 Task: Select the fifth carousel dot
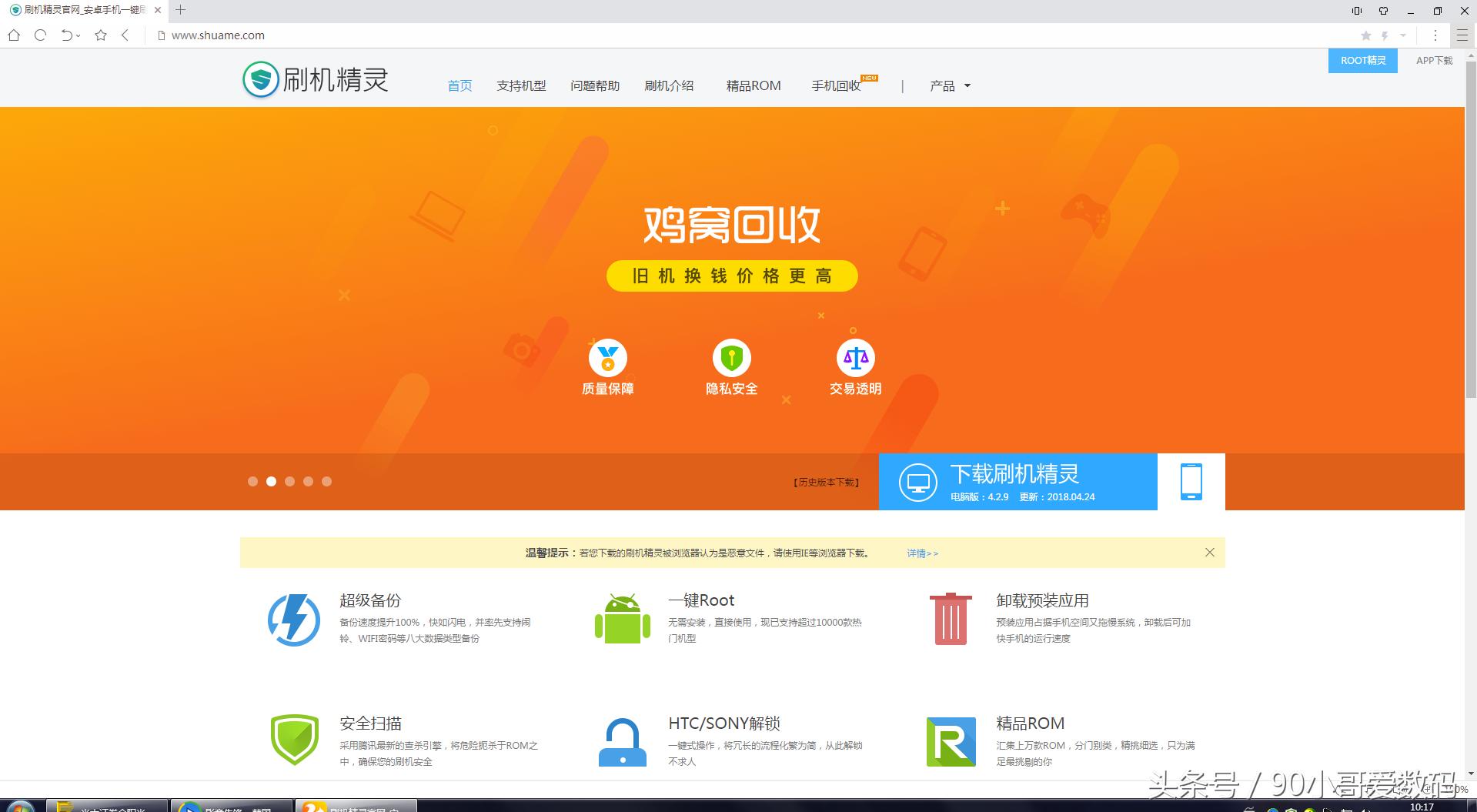pyautogui.click(x=326, y=481)
